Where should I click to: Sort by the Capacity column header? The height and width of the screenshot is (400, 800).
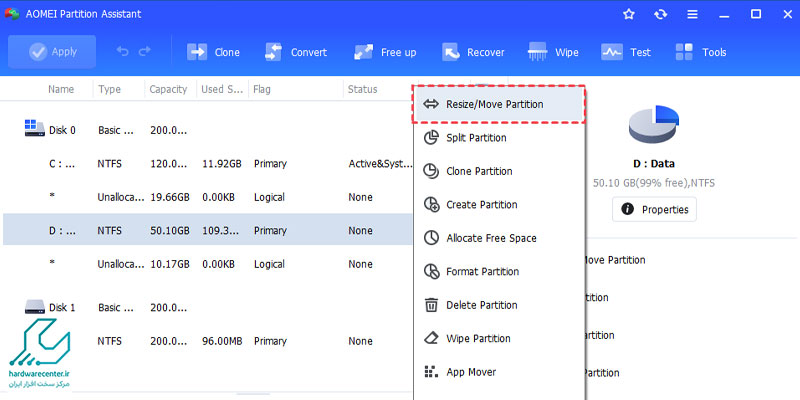click(168, 89)
